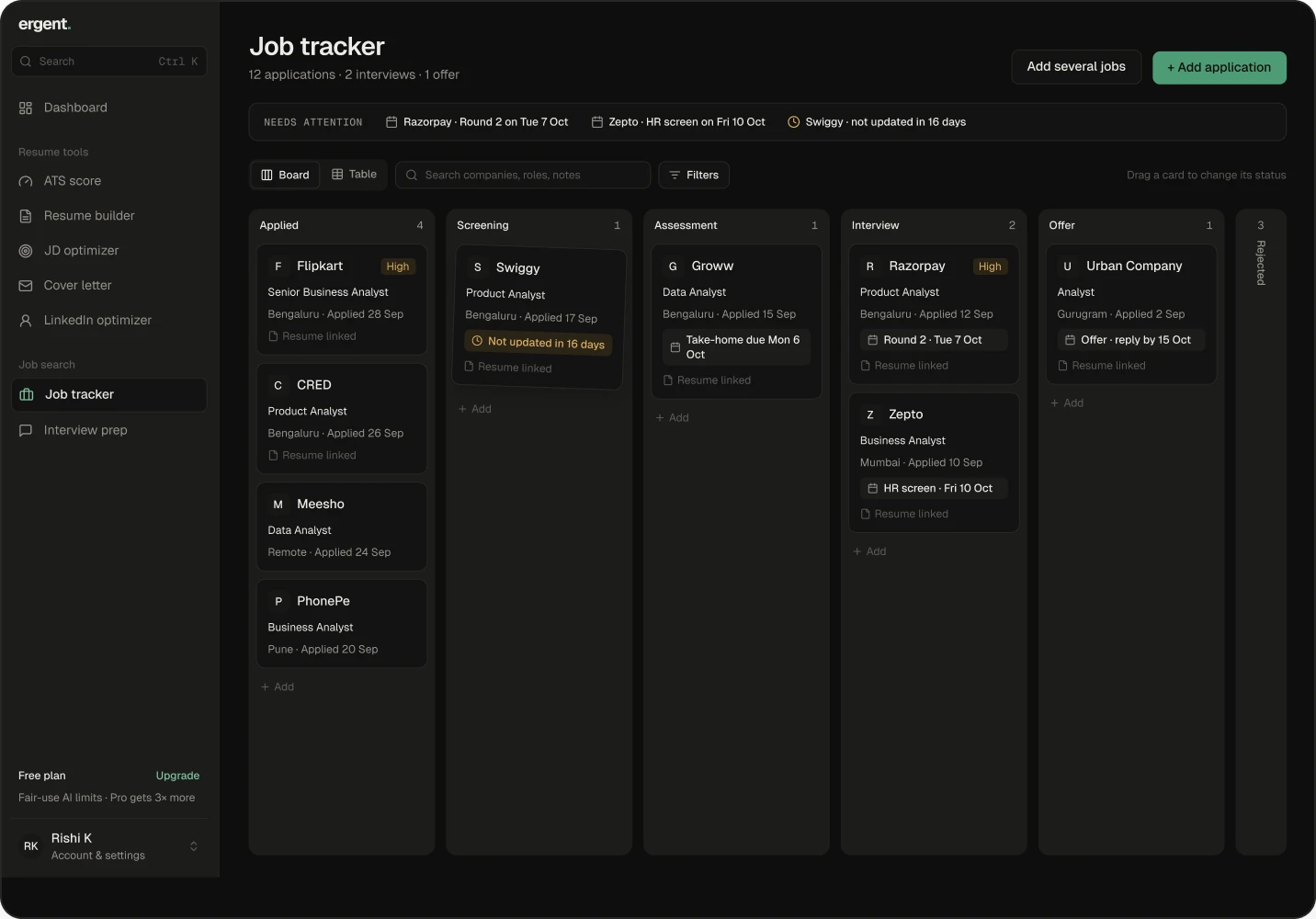The image size is (1316, 919).
Task: Open the Rishi K account switcher
Action: coord(109,846)
